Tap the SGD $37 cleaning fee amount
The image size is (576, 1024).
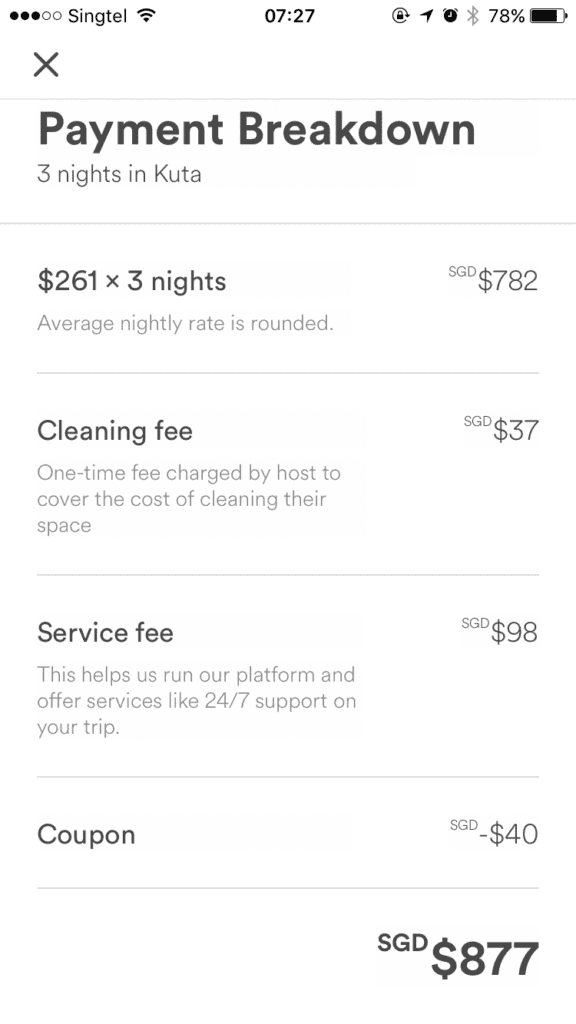tap(501, 429)
